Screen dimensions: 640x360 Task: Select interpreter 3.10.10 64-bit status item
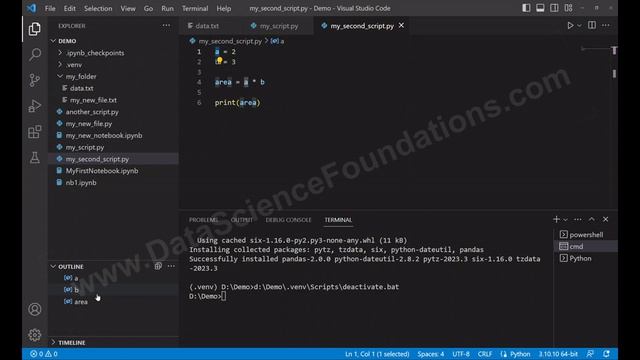pos(558,354)
